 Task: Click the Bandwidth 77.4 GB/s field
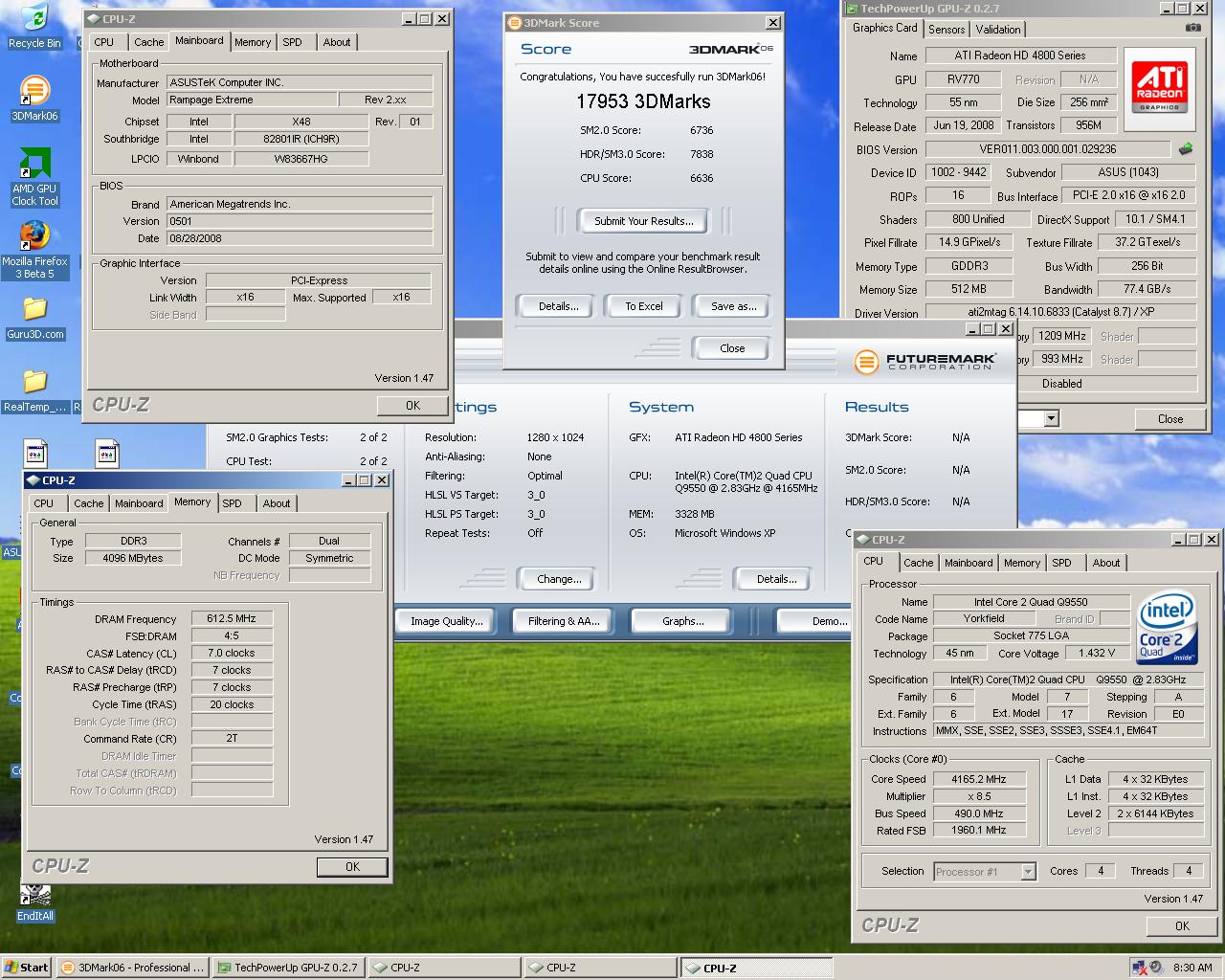1147,289
